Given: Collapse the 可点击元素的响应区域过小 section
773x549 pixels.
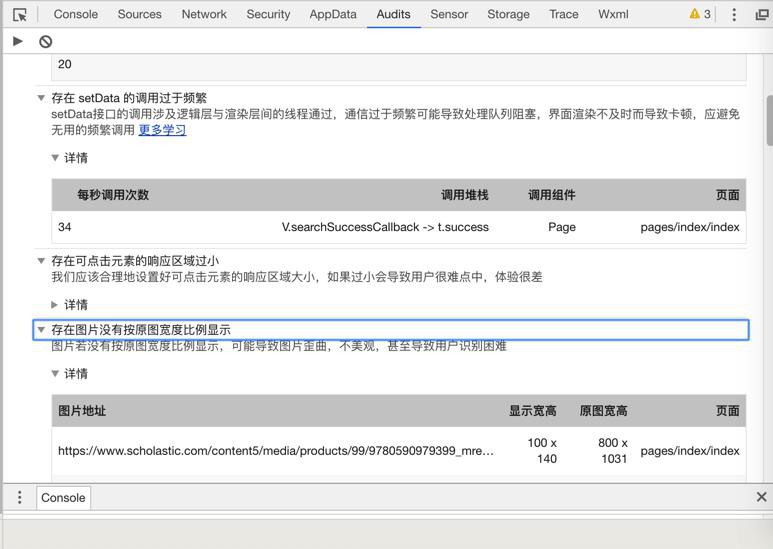Looking at the screenshot, I should [41, 261].
